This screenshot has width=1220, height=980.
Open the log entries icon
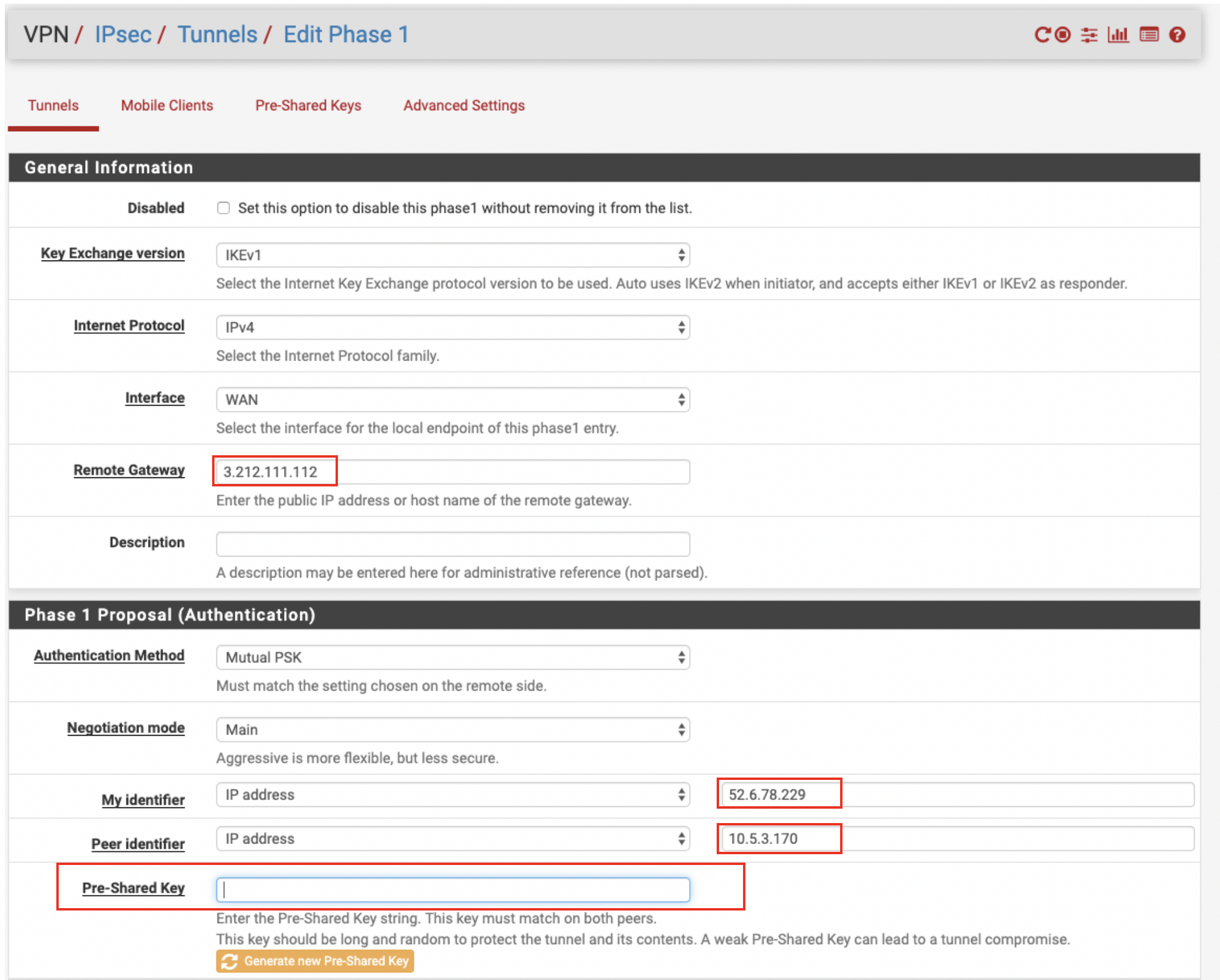point(1149,35)
